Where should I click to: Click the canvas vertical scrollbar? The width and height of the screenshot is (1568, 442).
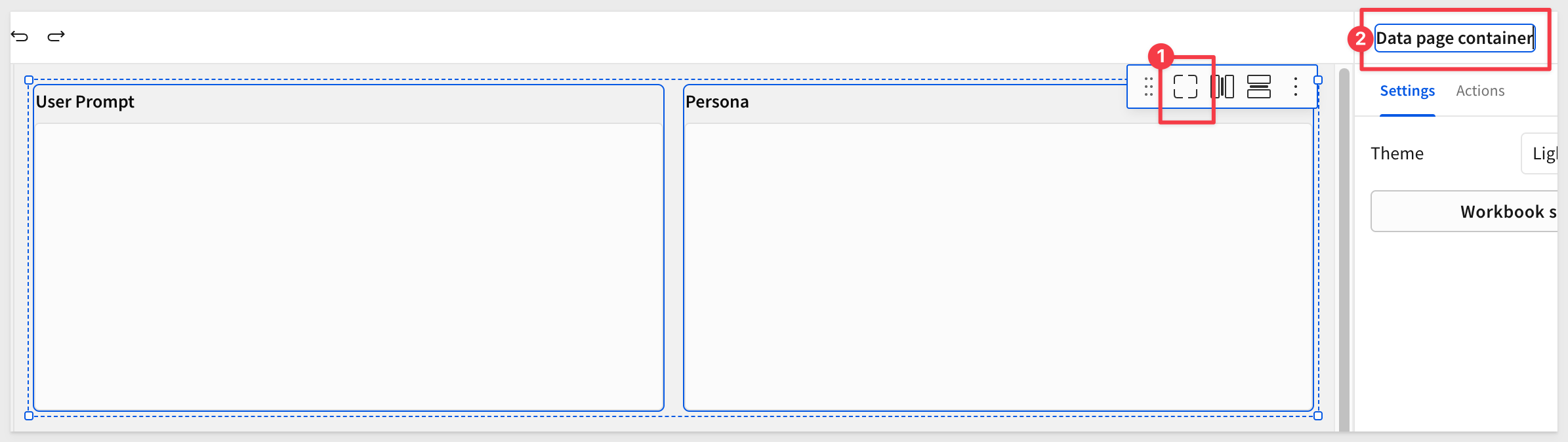click(x=1344, y=249)
